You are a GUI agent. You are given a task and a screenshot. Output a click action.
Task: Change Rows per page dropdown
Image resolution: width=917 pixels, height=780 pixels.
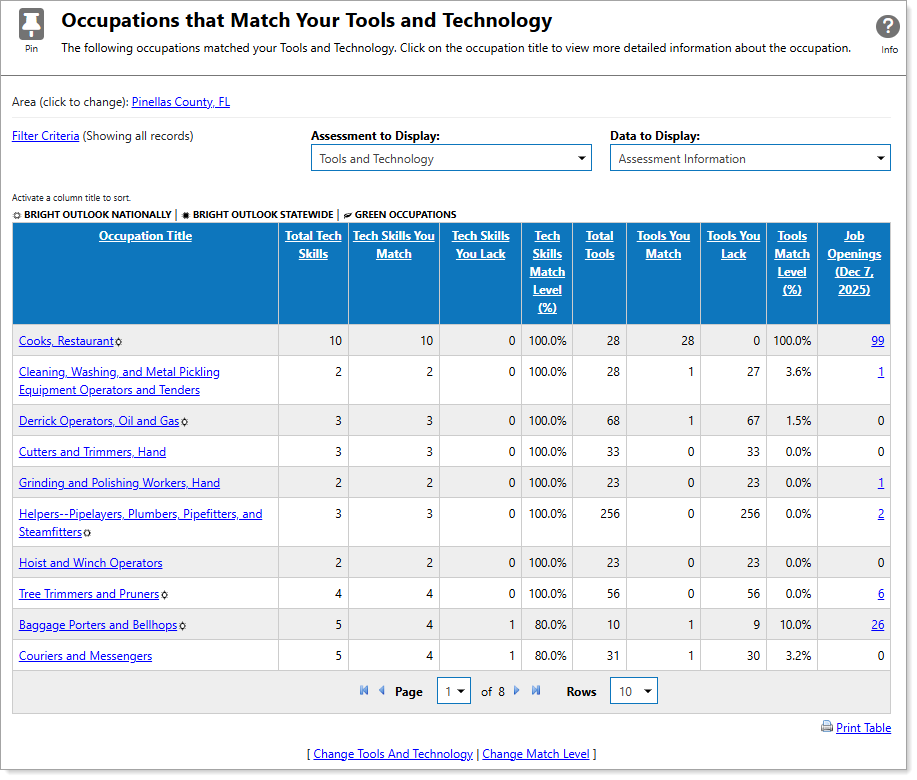(634, 692)
